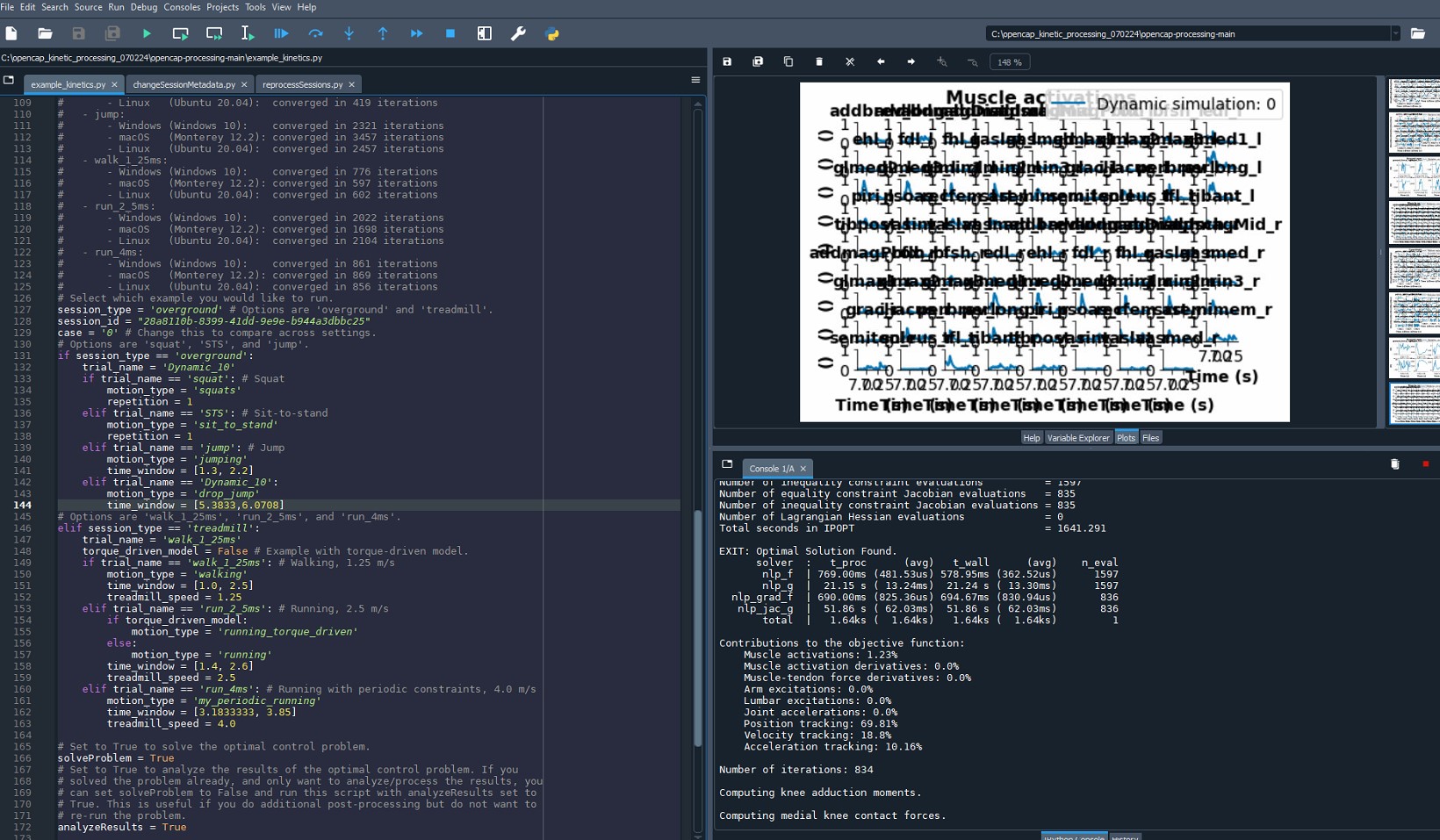
Task: Open Debug menu
Action: [144, 7]
